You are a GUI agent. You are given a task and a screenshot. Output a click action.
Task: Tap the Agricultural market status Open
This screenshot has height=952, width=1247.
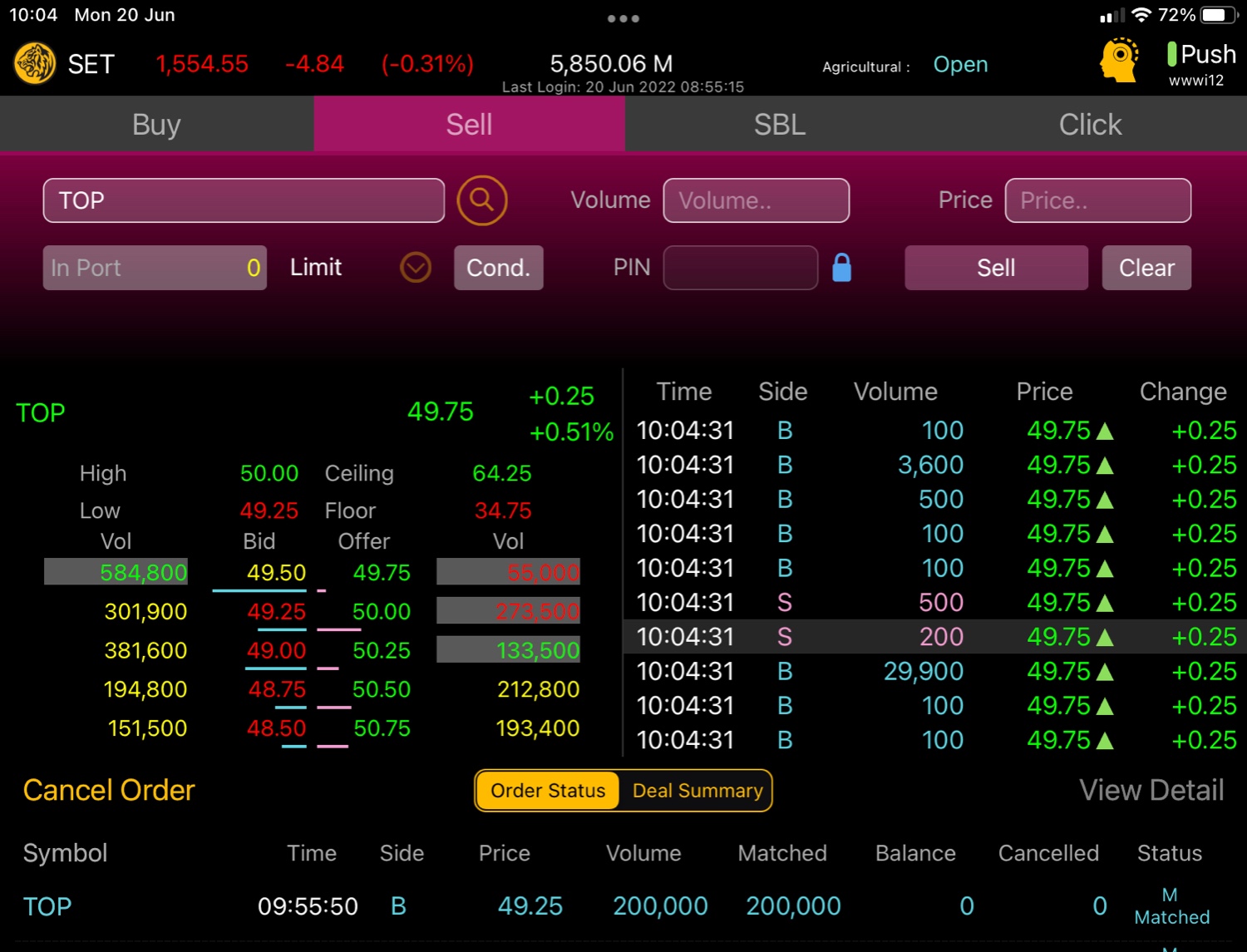(960, 64)
